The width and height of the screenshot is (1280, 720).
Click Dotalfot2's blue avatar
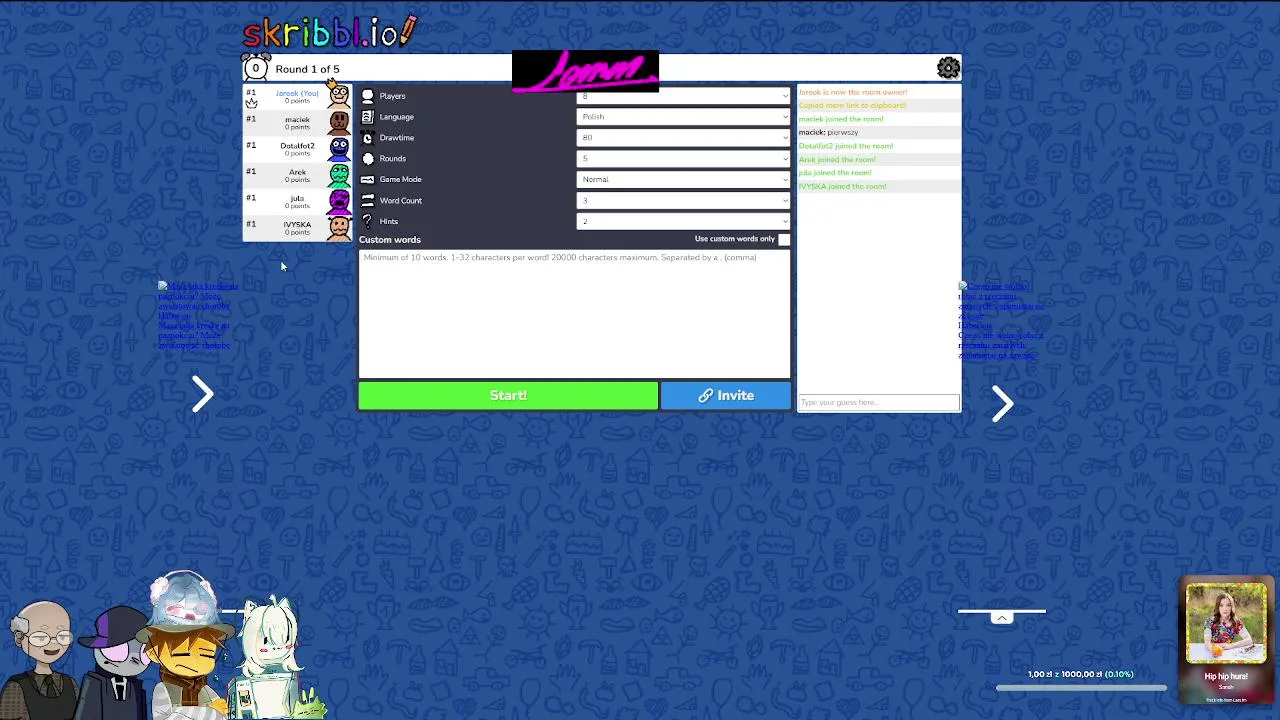coord(339,149)
